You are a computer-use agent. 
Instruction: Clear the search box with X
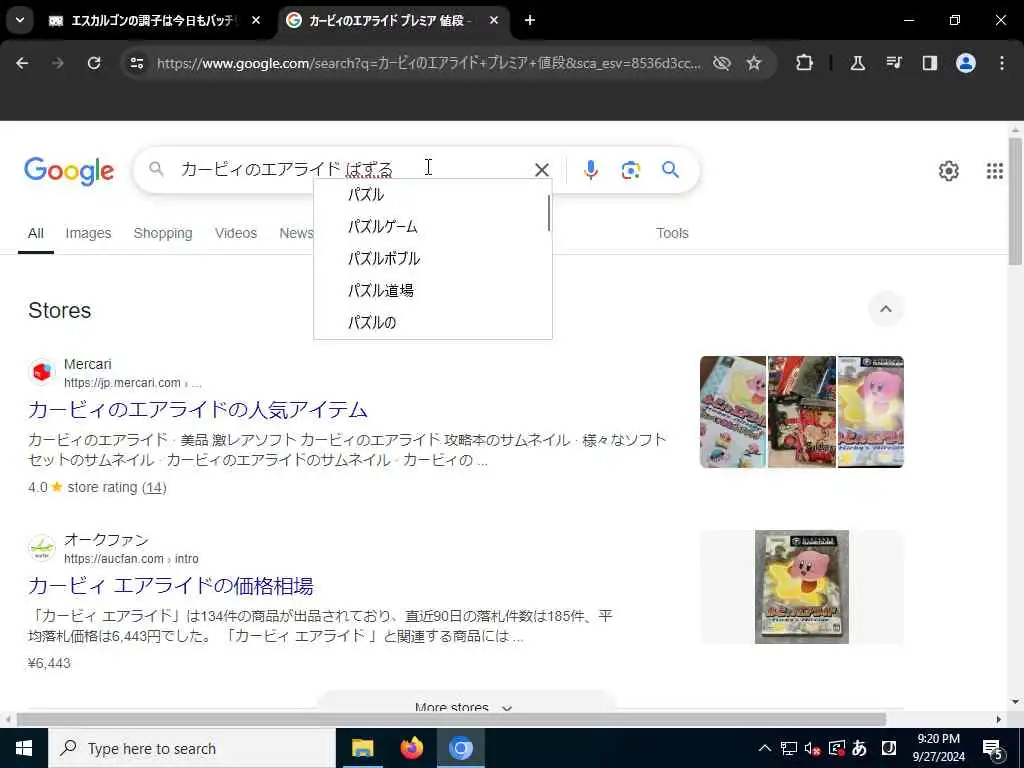(542, 170)
